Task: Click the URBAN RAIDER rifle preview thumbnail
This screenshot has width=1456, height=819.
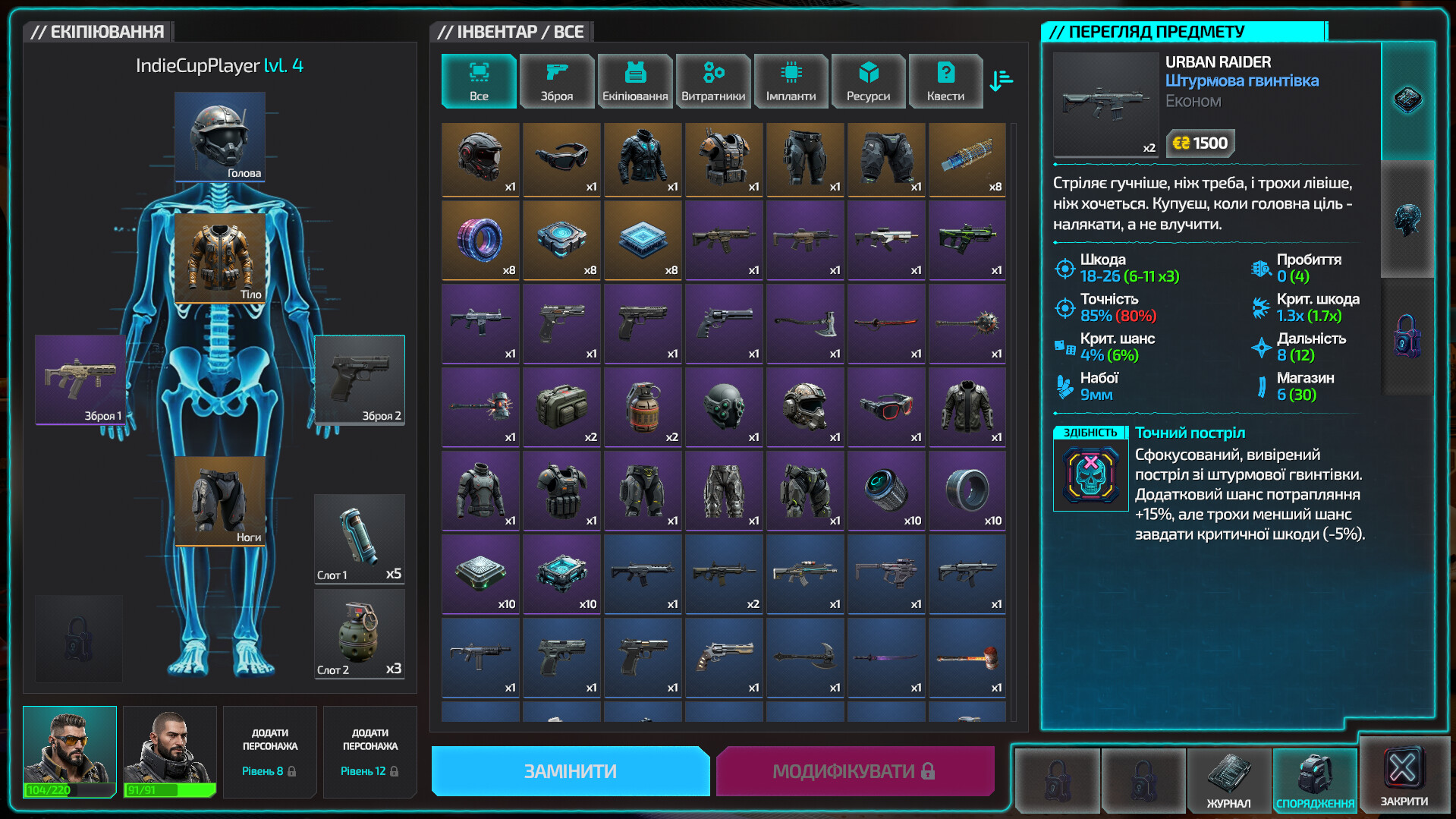Action: click(1105, 105)
